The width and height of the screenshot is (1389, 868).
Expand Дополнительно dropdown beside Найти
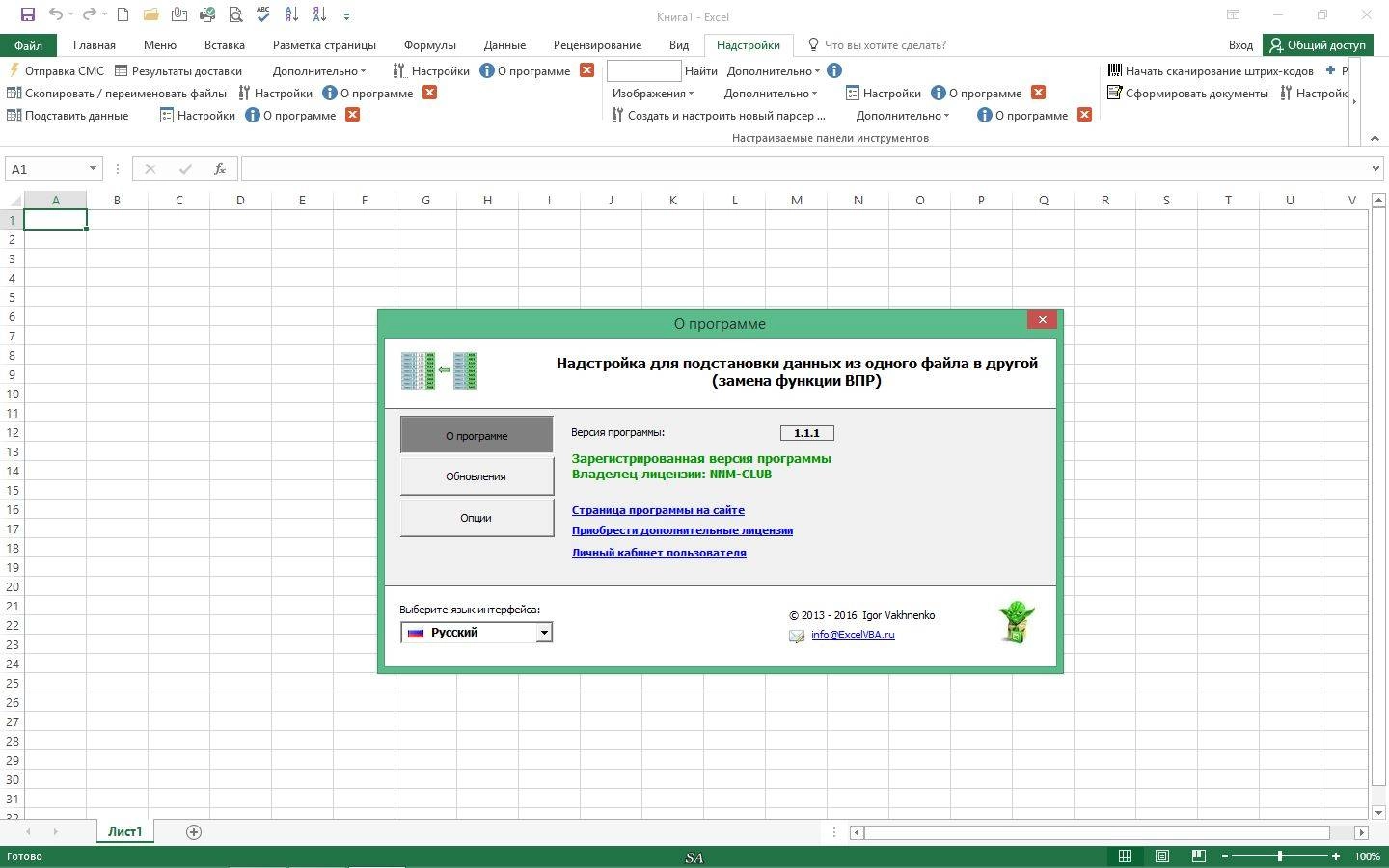tap(774, 70)
